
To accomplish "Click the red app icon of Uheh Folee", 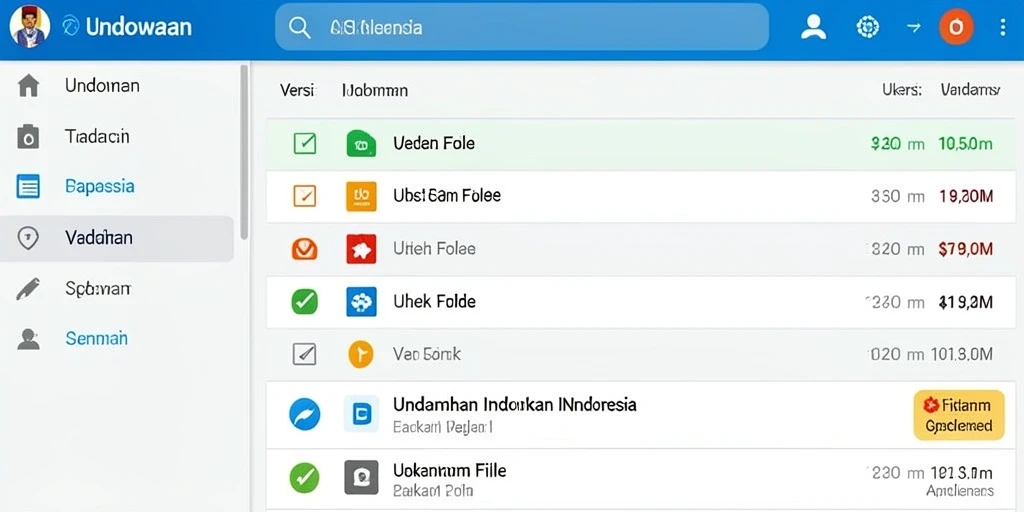I will point(361,249).
